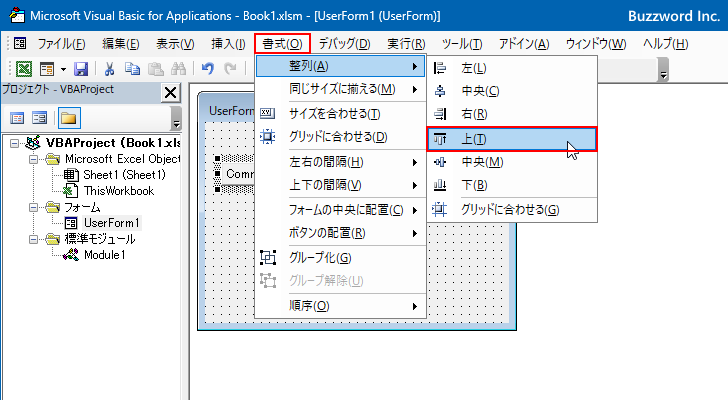
Task: Choose グリッドに合わせる(D) in Format menu
Action: (x=340, y=137)
